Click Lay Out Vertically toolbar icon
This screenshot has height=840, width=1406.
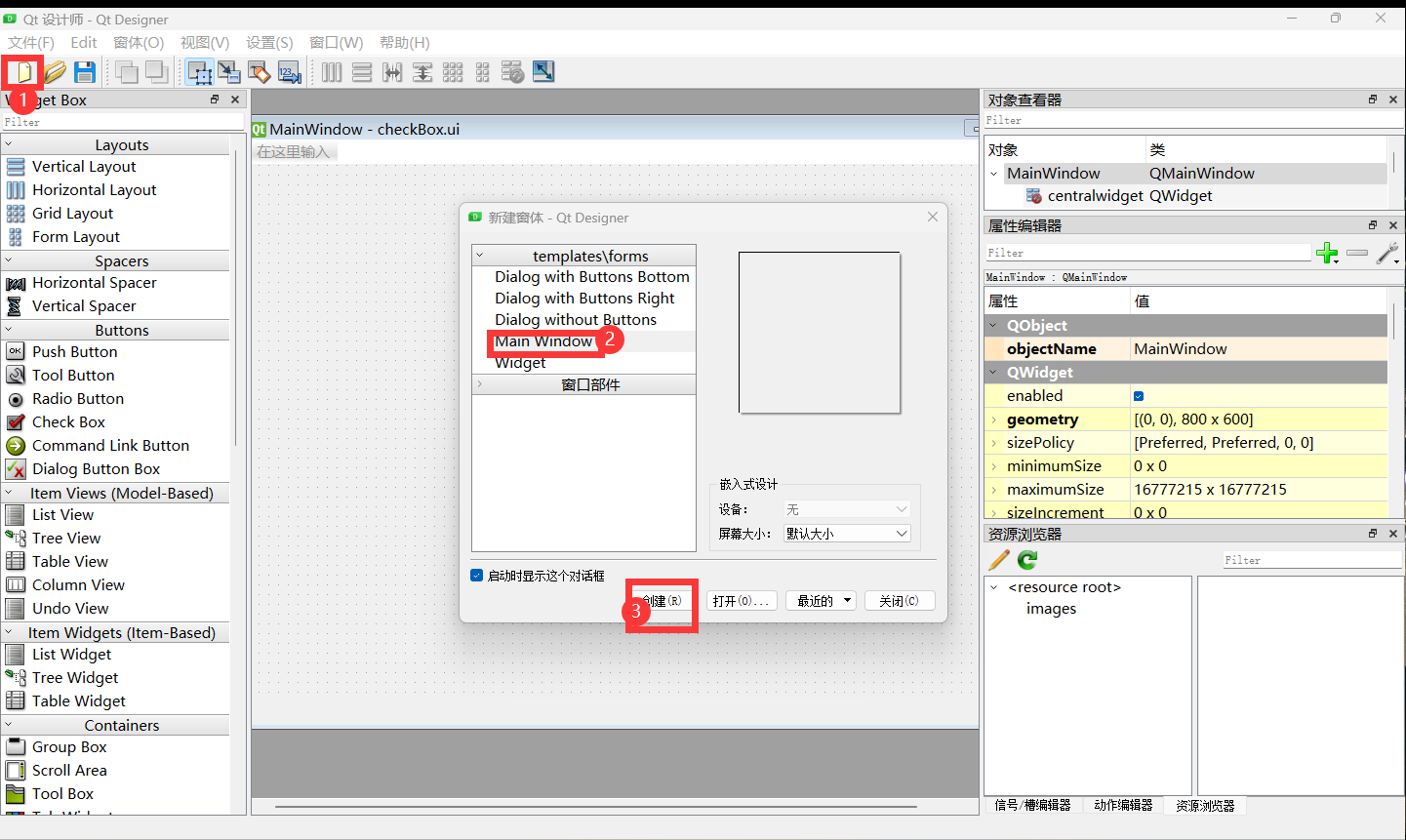point(362,71)
